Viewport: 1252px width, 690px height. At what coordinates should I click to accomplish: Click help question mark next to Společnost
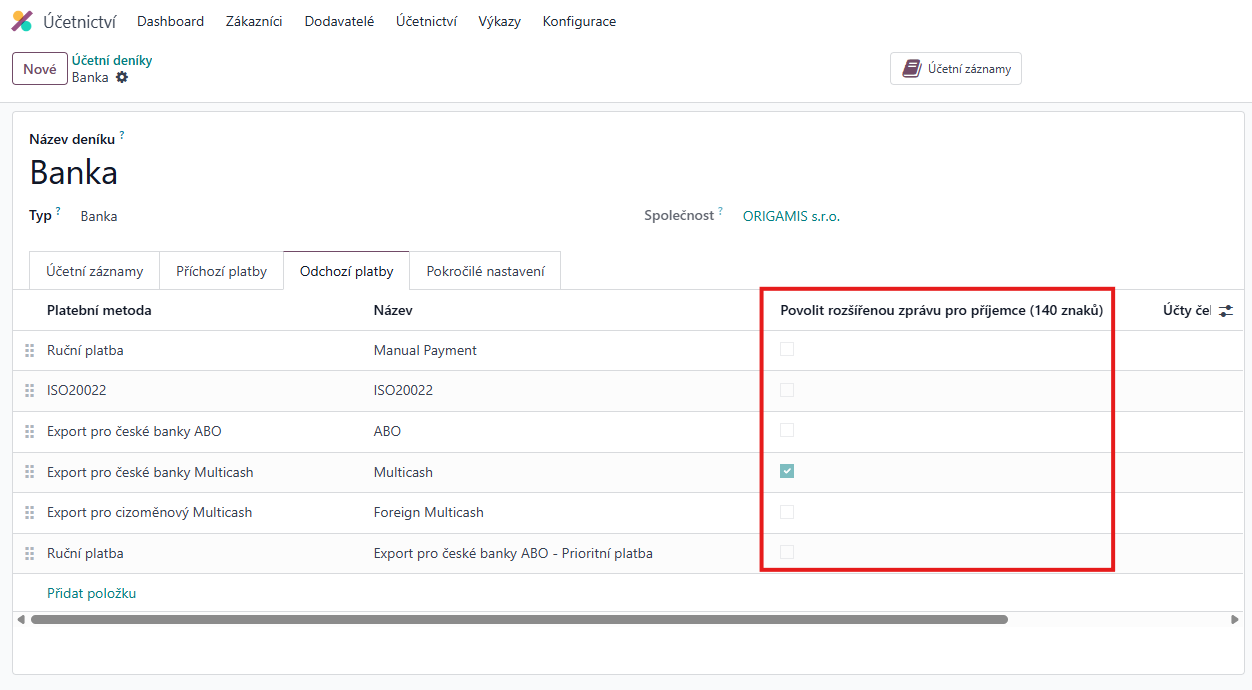[x=720, y=211]
